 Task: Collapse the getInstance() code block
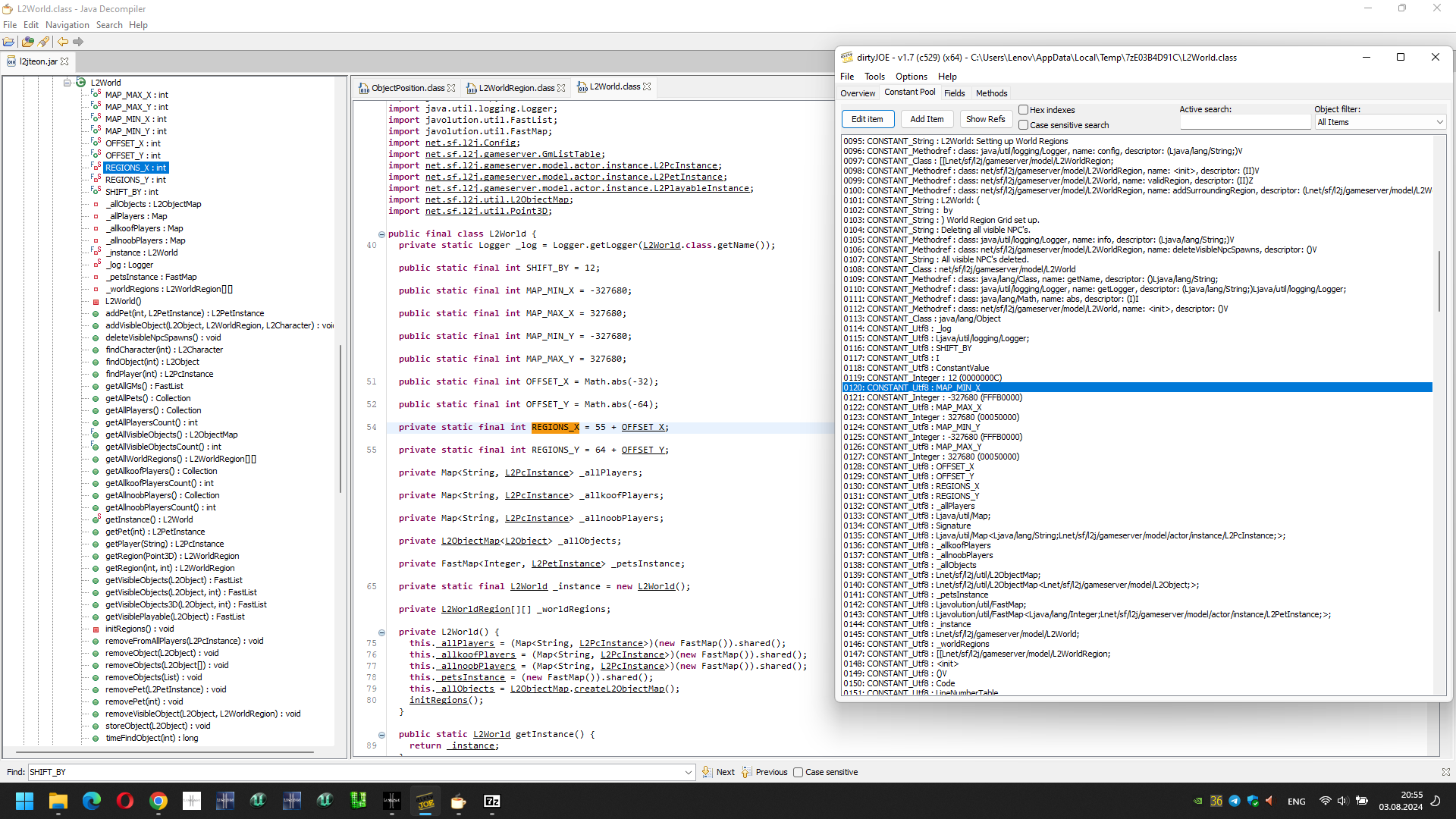point(381,735)
